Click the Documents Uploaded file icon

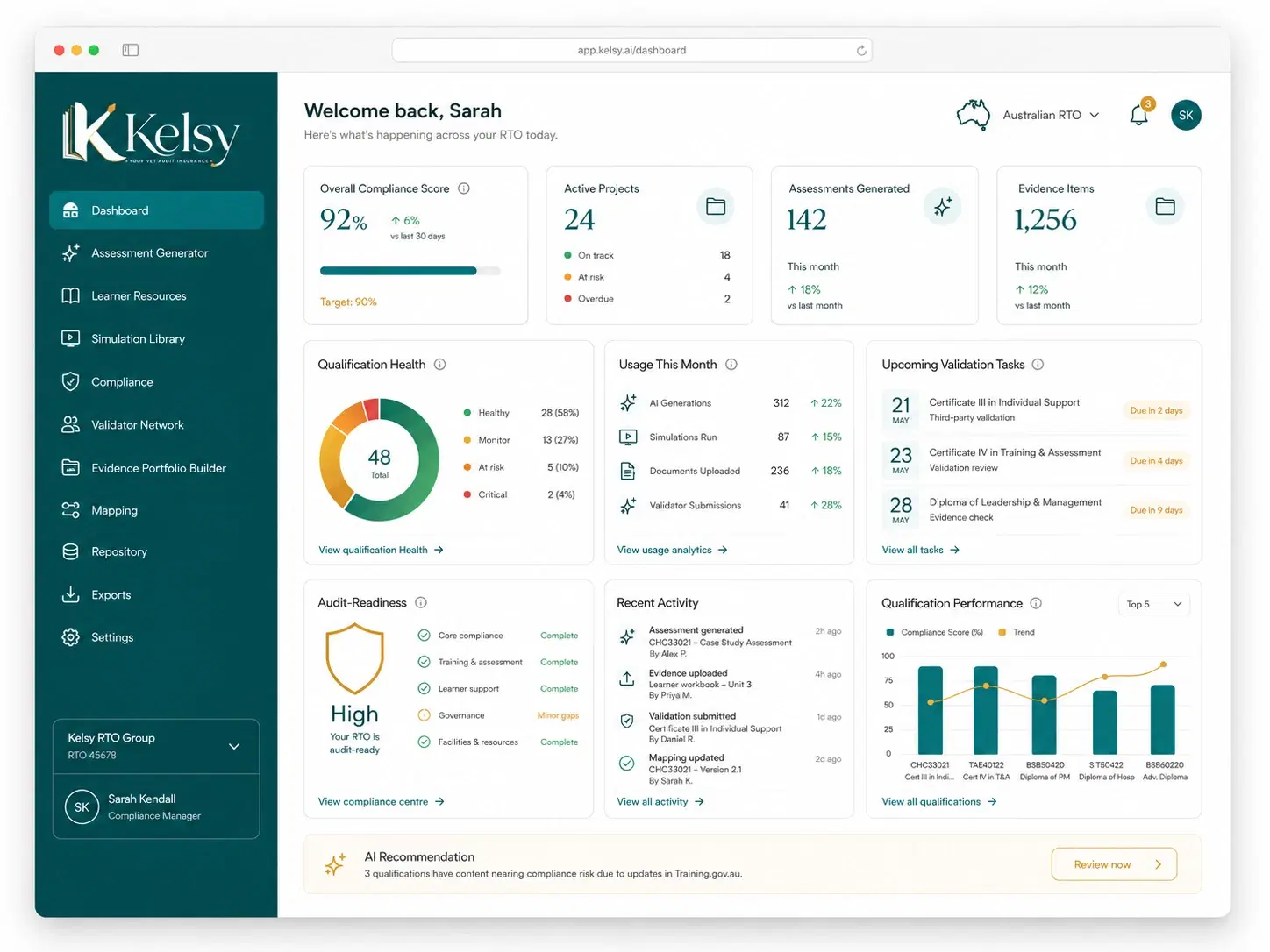(x=628, y=471)
